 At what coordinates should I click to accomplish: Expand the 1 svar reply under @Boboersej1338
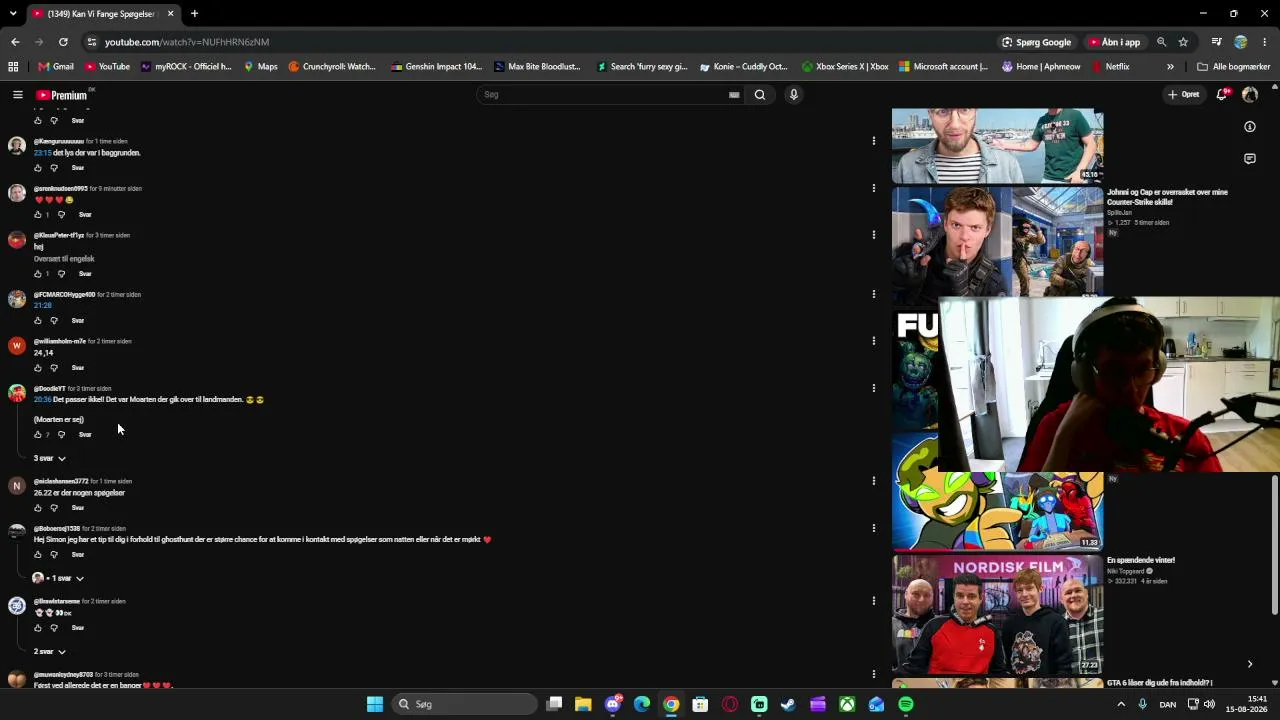point(58,578)
